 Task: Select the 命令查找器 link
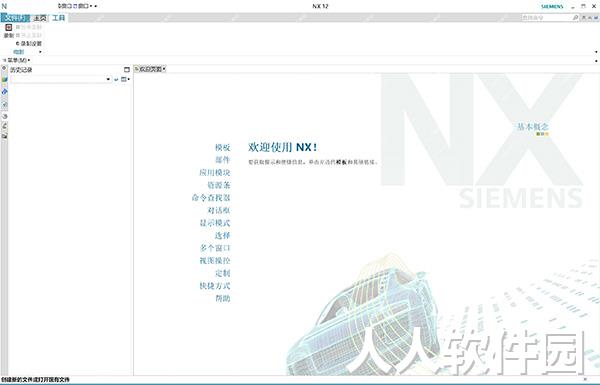(211, 198)
